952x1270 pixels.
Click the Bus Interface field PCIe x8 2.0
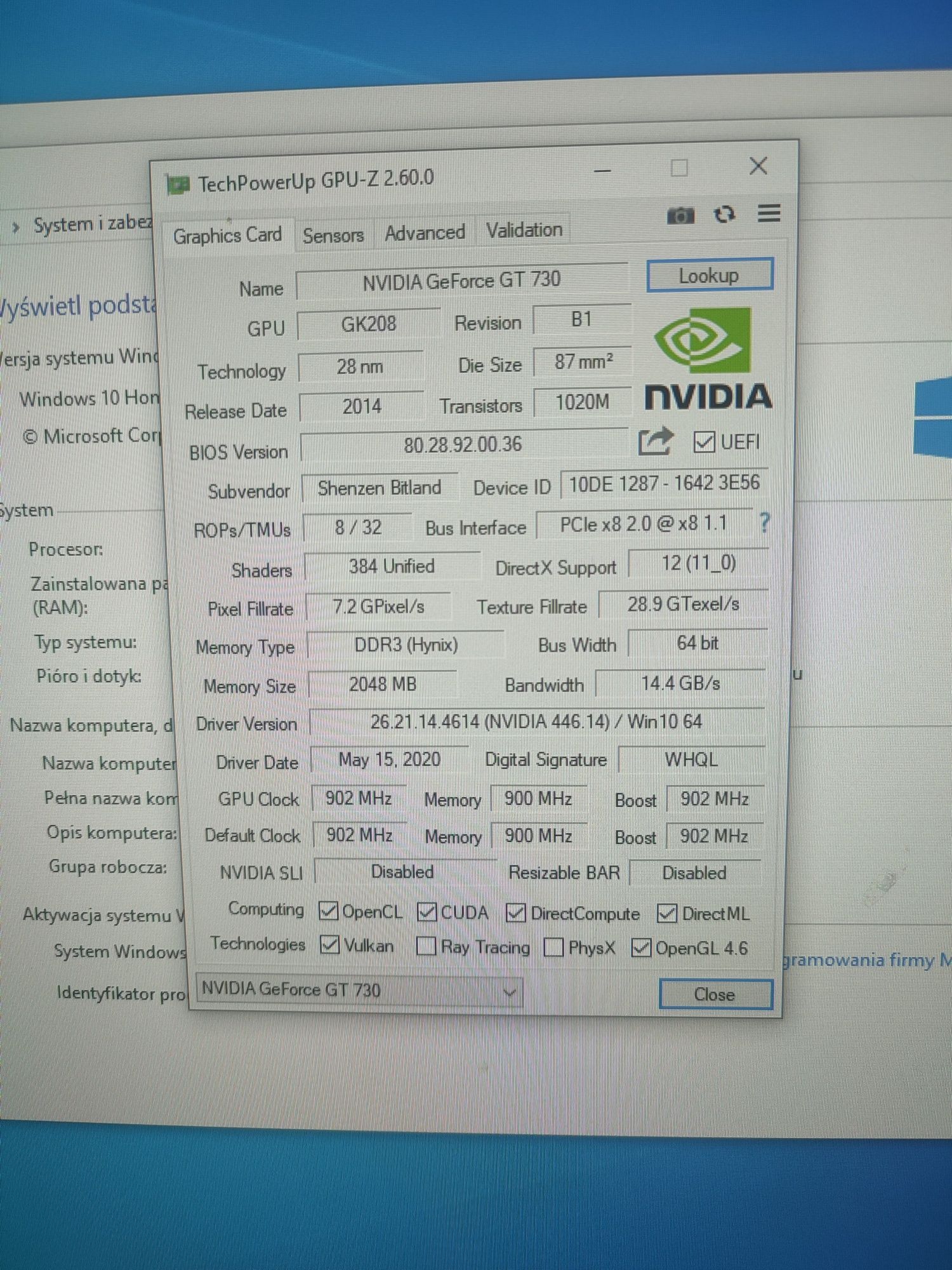tap(644, 525)
